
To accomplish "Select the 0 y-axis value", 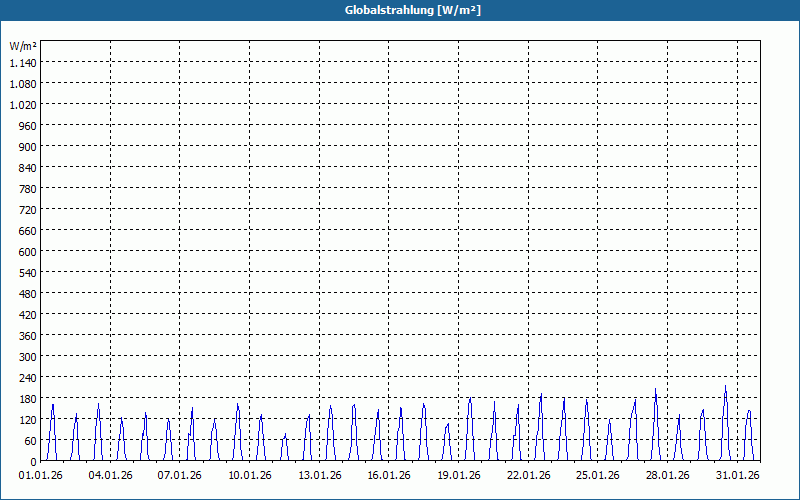I will click(34, 462).
